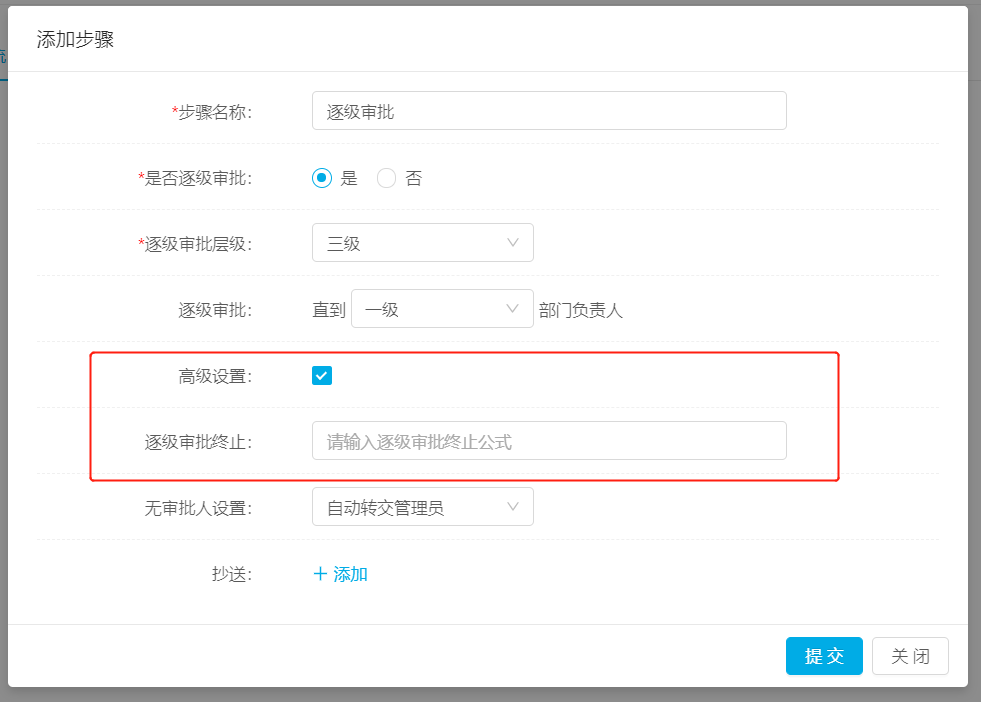Viewport: 981px width, 702px height.
Task: Open the 无审批人设置 dropdown
Action: coord(422,507)
